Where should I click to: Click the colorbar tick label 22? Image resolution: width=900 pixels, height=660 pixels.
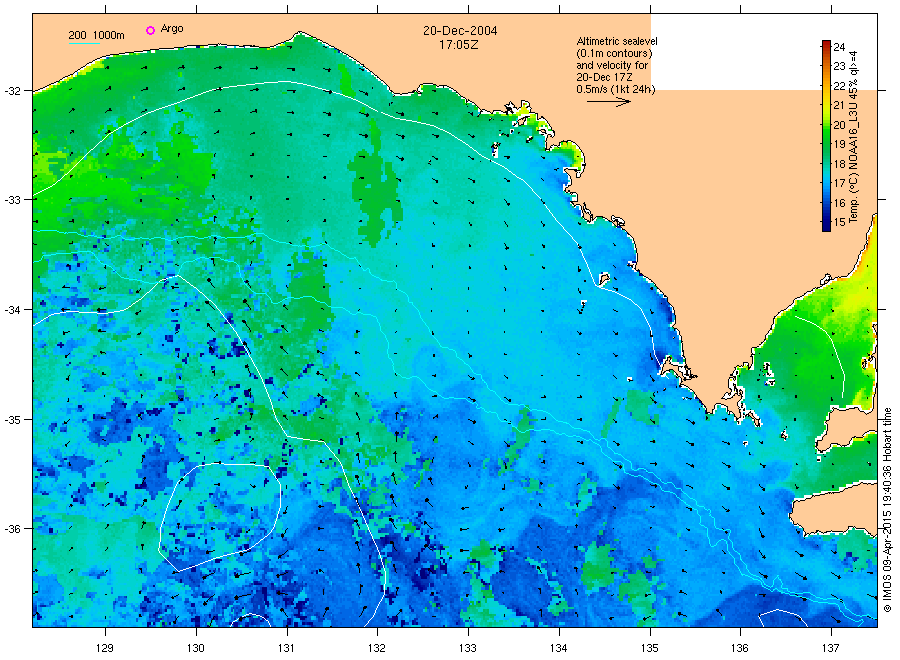click(x=839, y=86)
